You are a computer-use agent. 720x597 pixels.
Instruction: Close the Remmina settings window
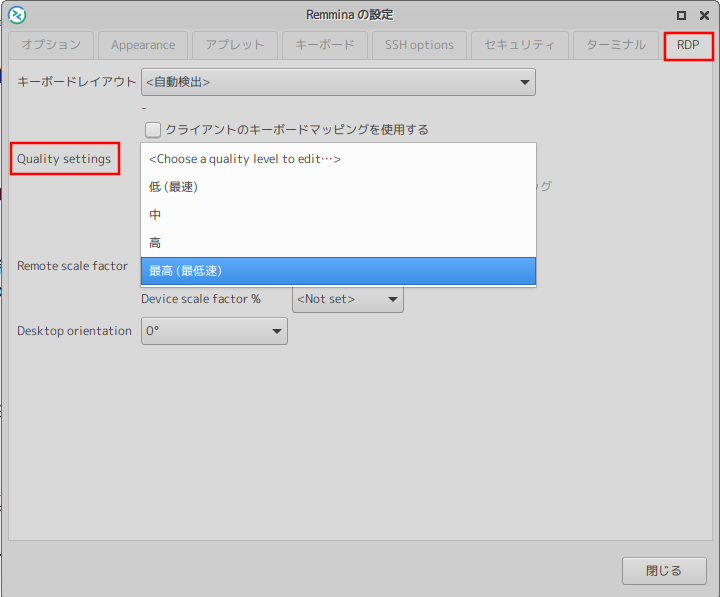tap(663, 571)
